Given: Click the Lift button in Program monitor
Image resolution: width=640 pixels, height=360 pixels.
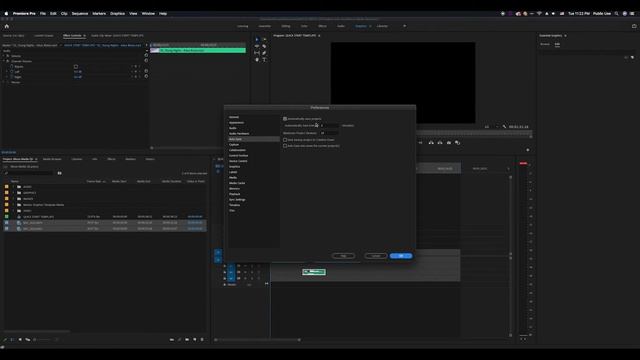Looking at the screenshot, I should 431,142.
